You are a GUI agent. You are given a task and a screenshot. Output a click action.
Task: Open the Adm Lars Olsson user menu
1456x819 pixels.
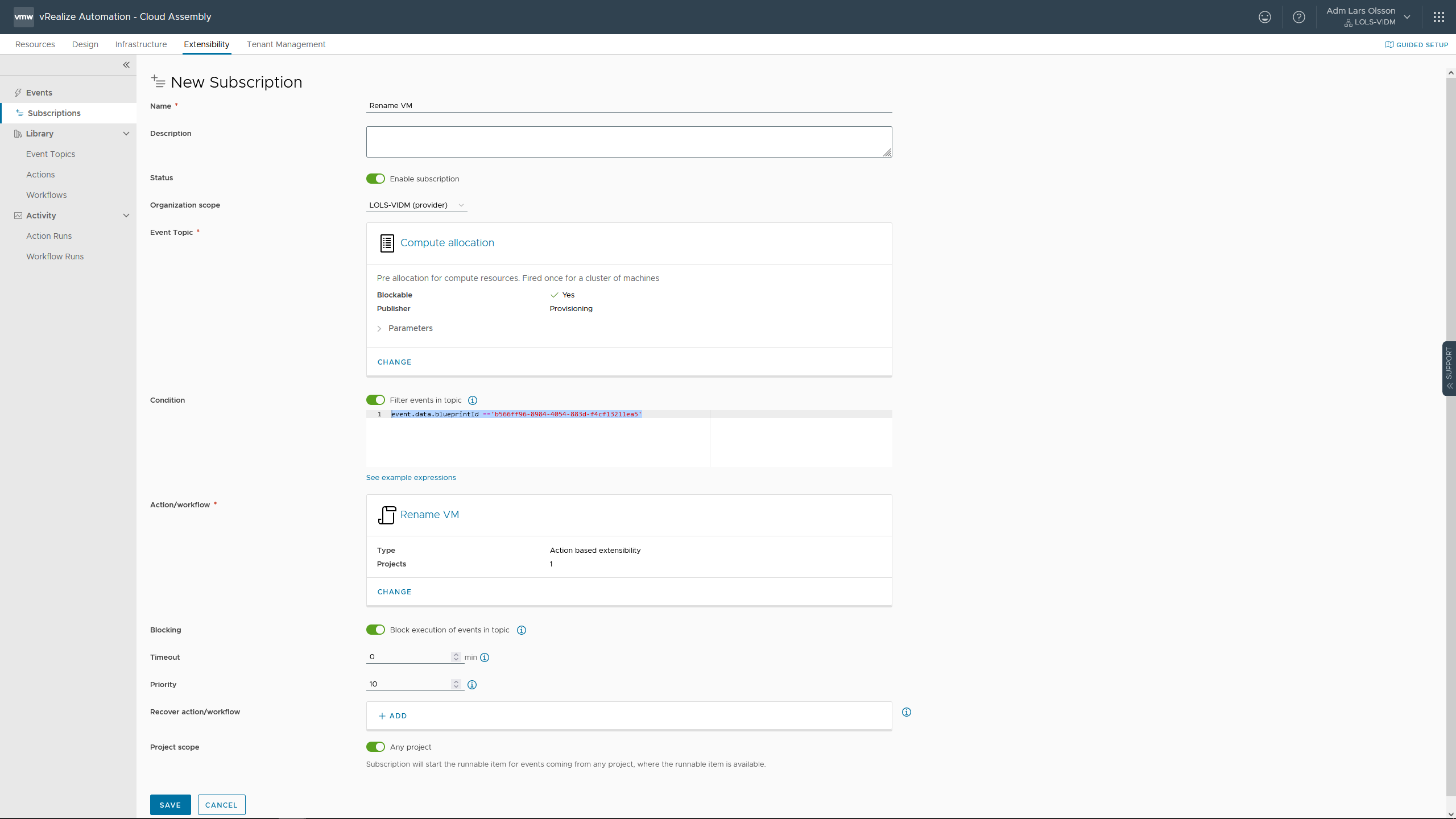coord(1368,17)
